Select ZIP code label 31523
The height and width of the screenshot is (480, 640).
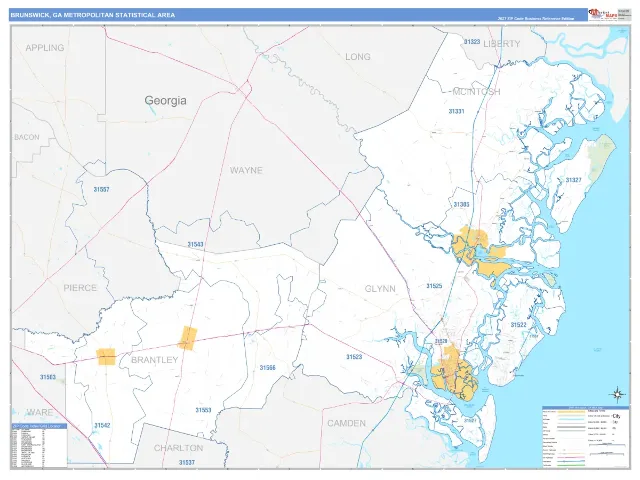(x=354, y=357)
